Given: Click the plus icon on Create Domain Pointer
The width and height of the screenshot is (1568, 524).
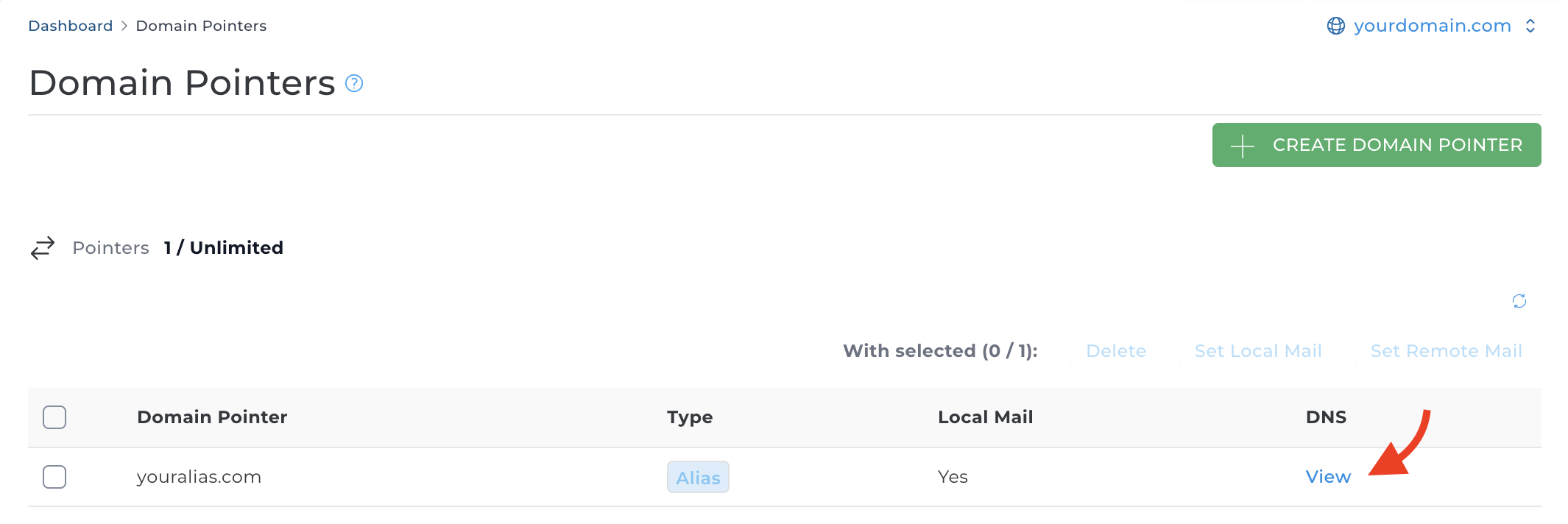Looking at the screenshot, I should pyautogui.click(x=1242, y=145).
